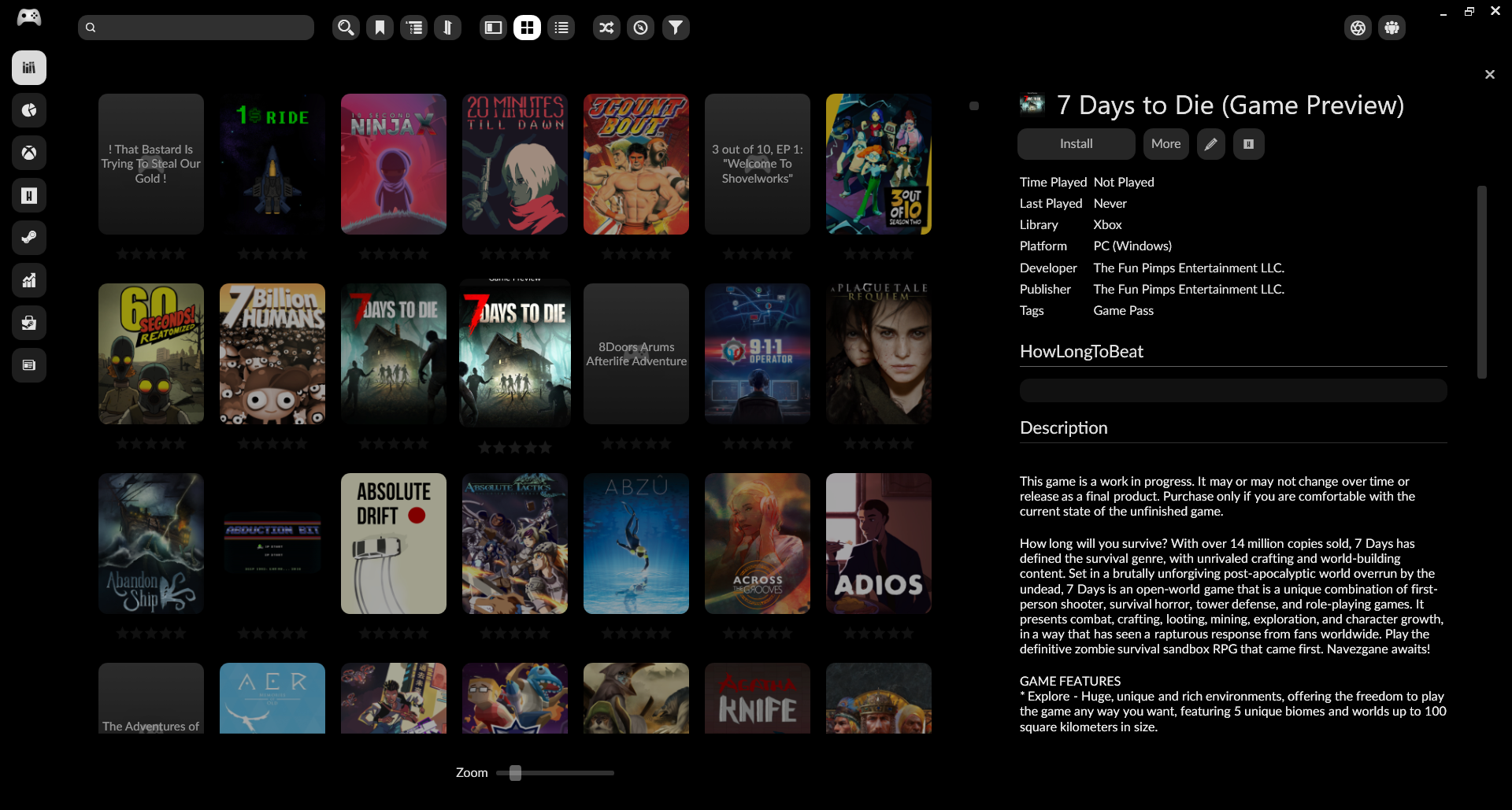Click the search input field
Image resolution: width=1512 pixels, height=810 pixels.
[196, 28]
